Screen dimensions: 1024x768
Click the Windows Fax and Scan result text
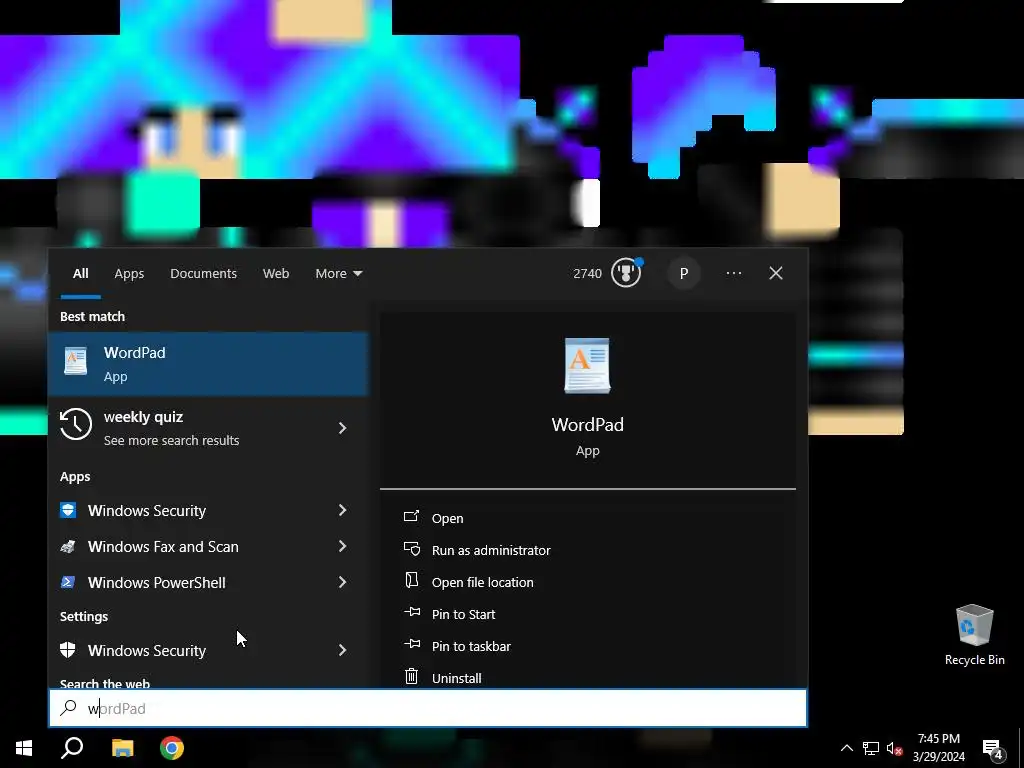tap(163, 547)
